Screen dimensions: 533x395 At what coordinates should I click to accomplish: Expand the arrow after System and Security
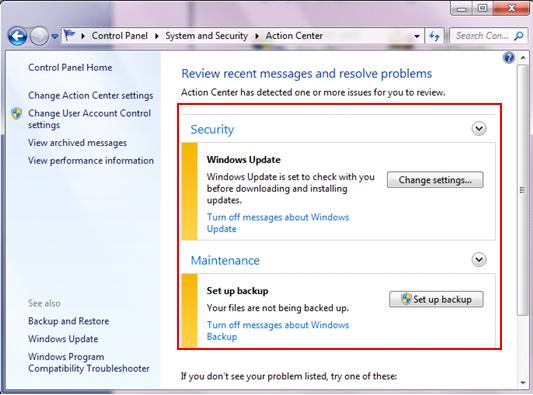pos(257,36)
